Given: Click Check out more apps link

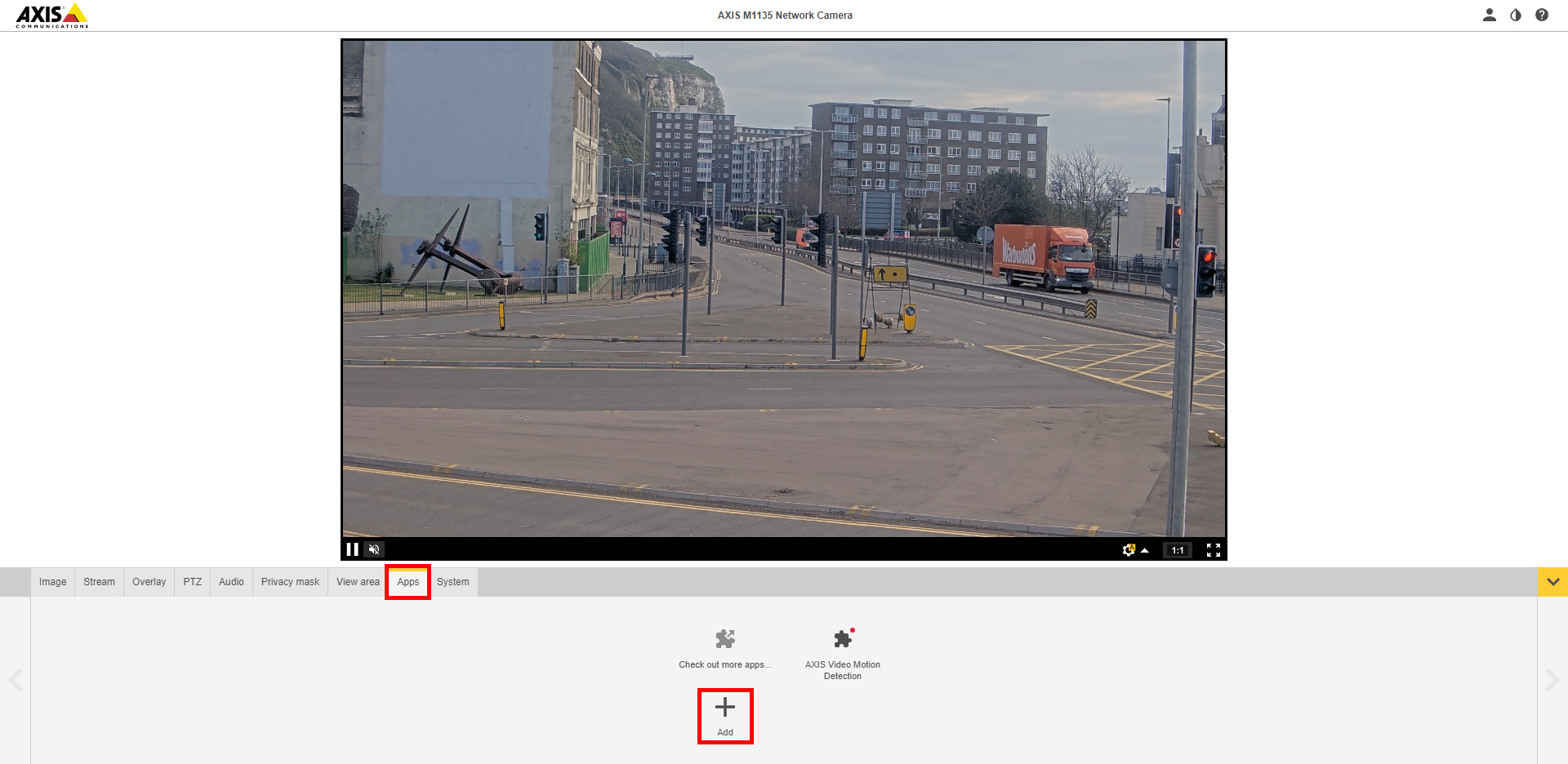Looking at the screenshot, I should click(x=724, y=651).
